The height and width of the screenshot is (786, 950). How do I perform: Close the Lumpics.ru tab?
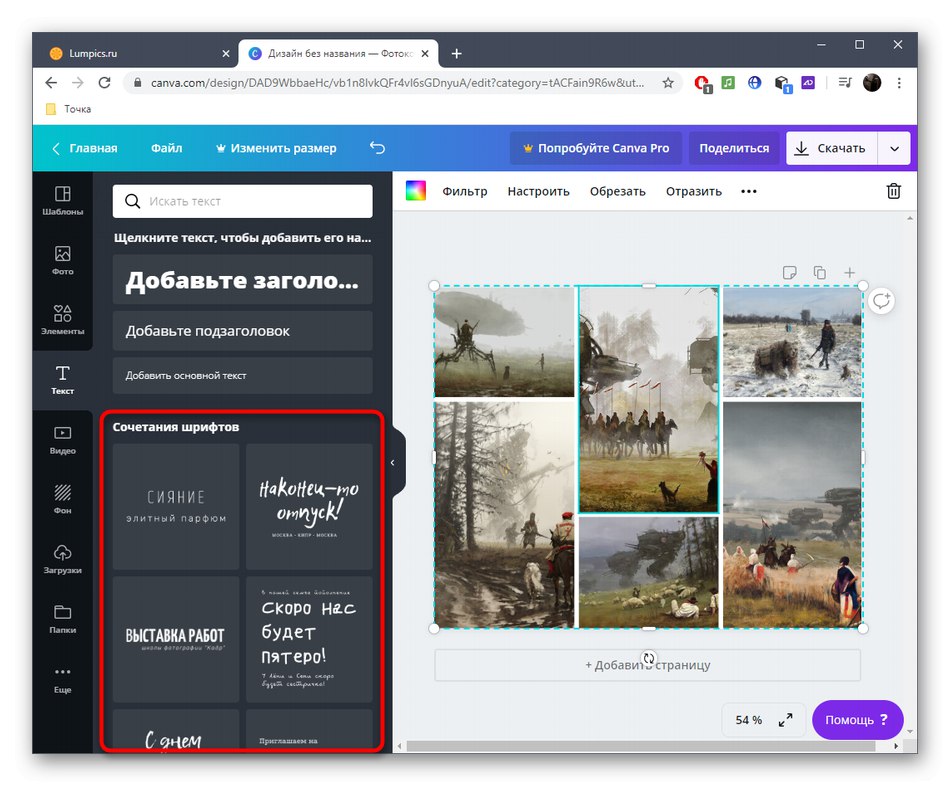coord(226,53)
